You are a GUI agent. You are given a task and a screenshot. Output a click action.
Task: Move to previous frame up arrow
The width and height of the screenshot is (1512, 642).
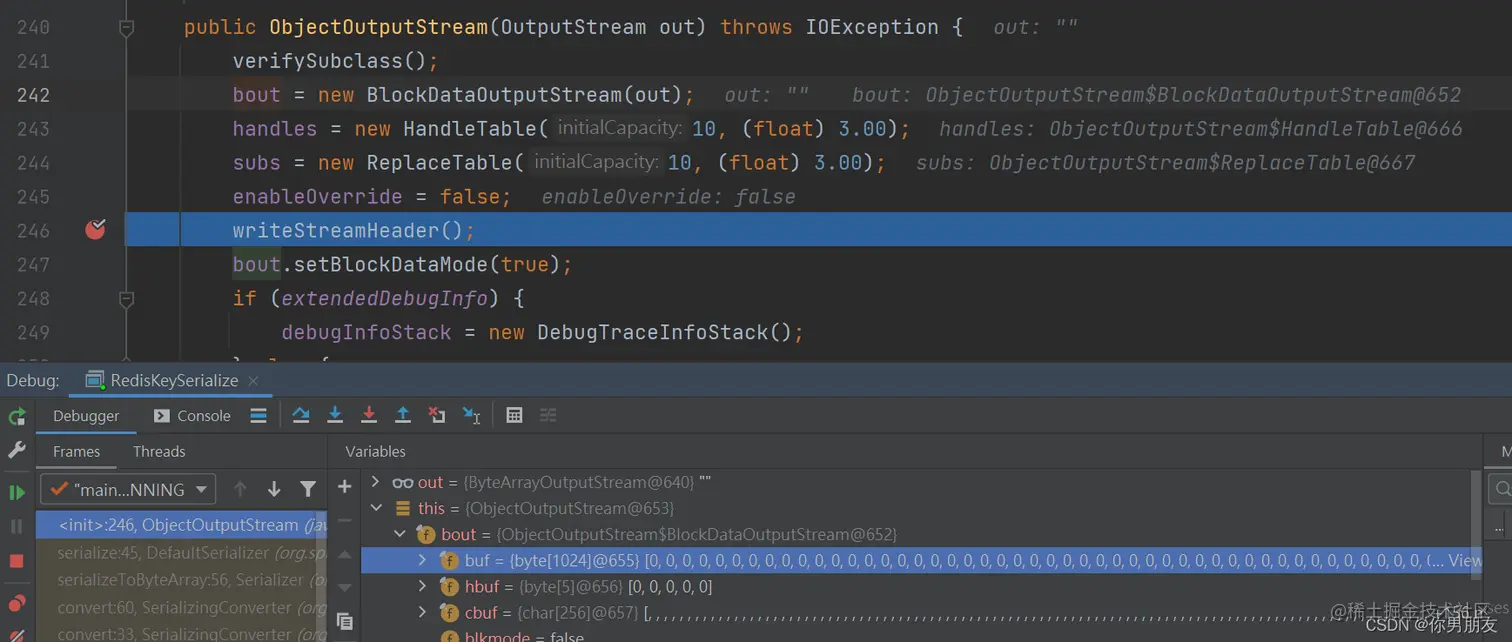point(240,489)
